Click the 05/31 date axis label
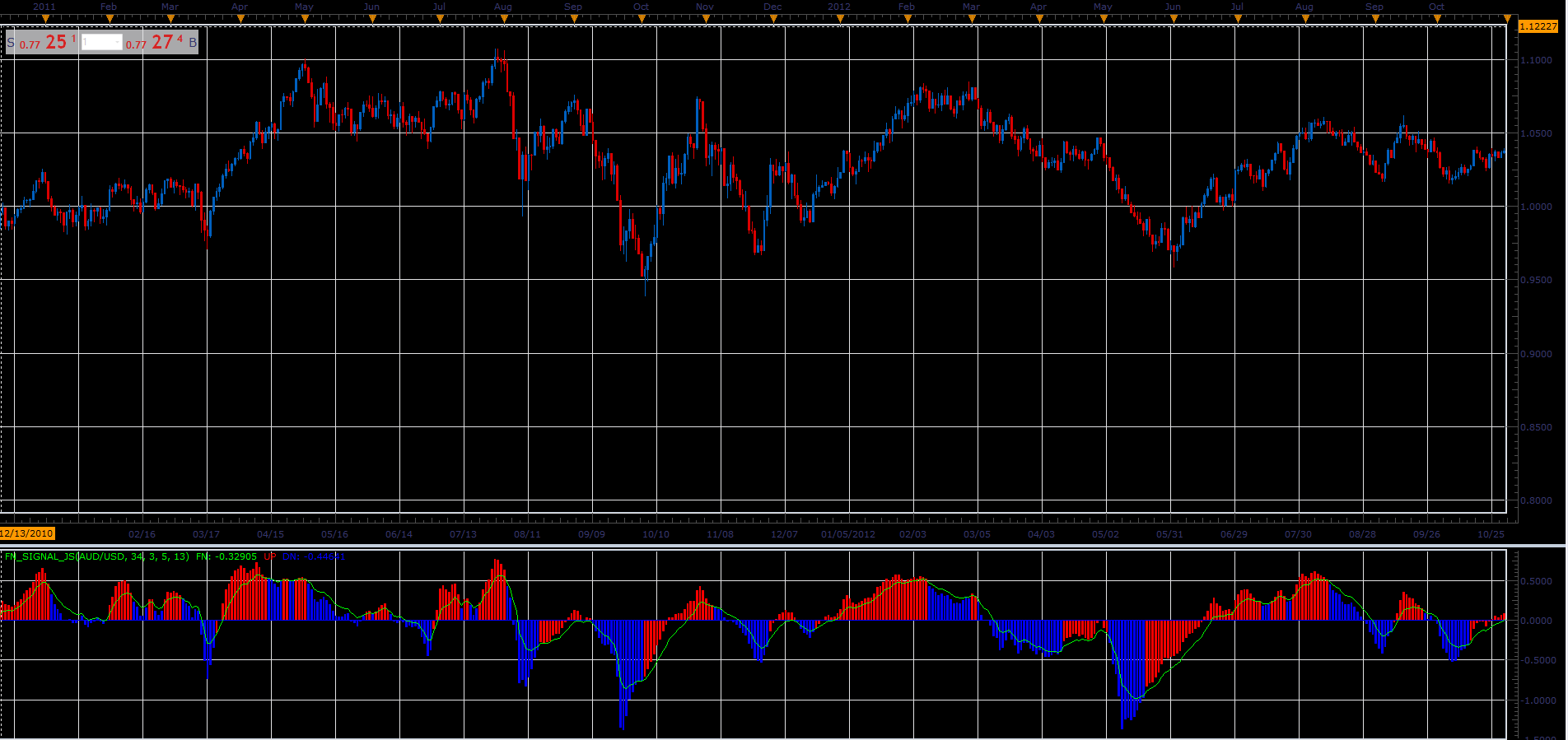Viewport: 1568px width, 740px height. coord(1169,534)
